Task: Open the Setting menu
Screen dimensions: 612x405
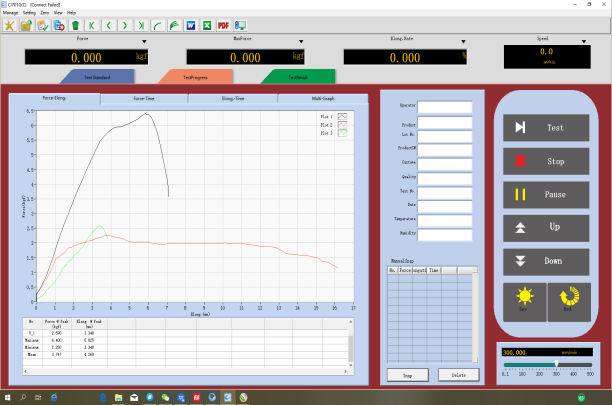Action: click(30, 12)
